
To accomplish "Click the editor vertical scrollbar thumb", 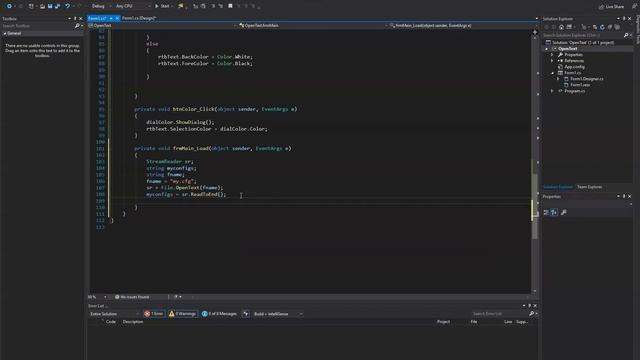I will click(535, 206).
